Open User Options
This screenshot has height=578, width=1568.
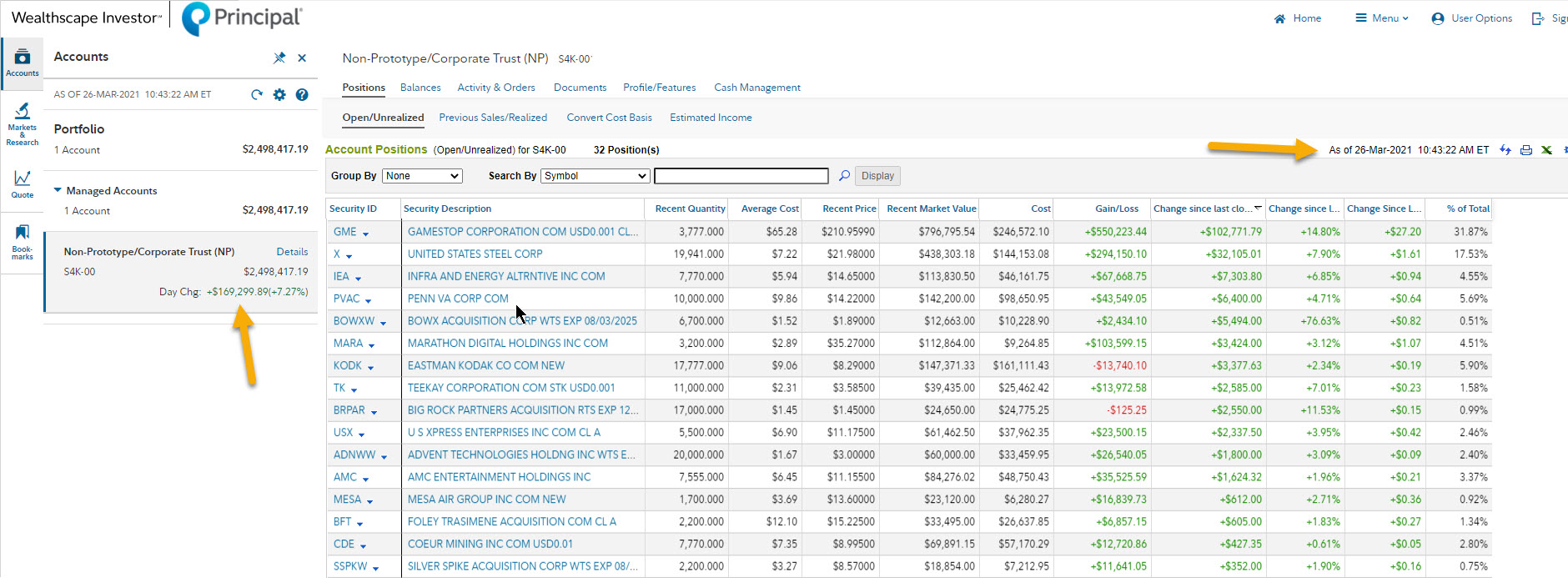(1472, 18)
